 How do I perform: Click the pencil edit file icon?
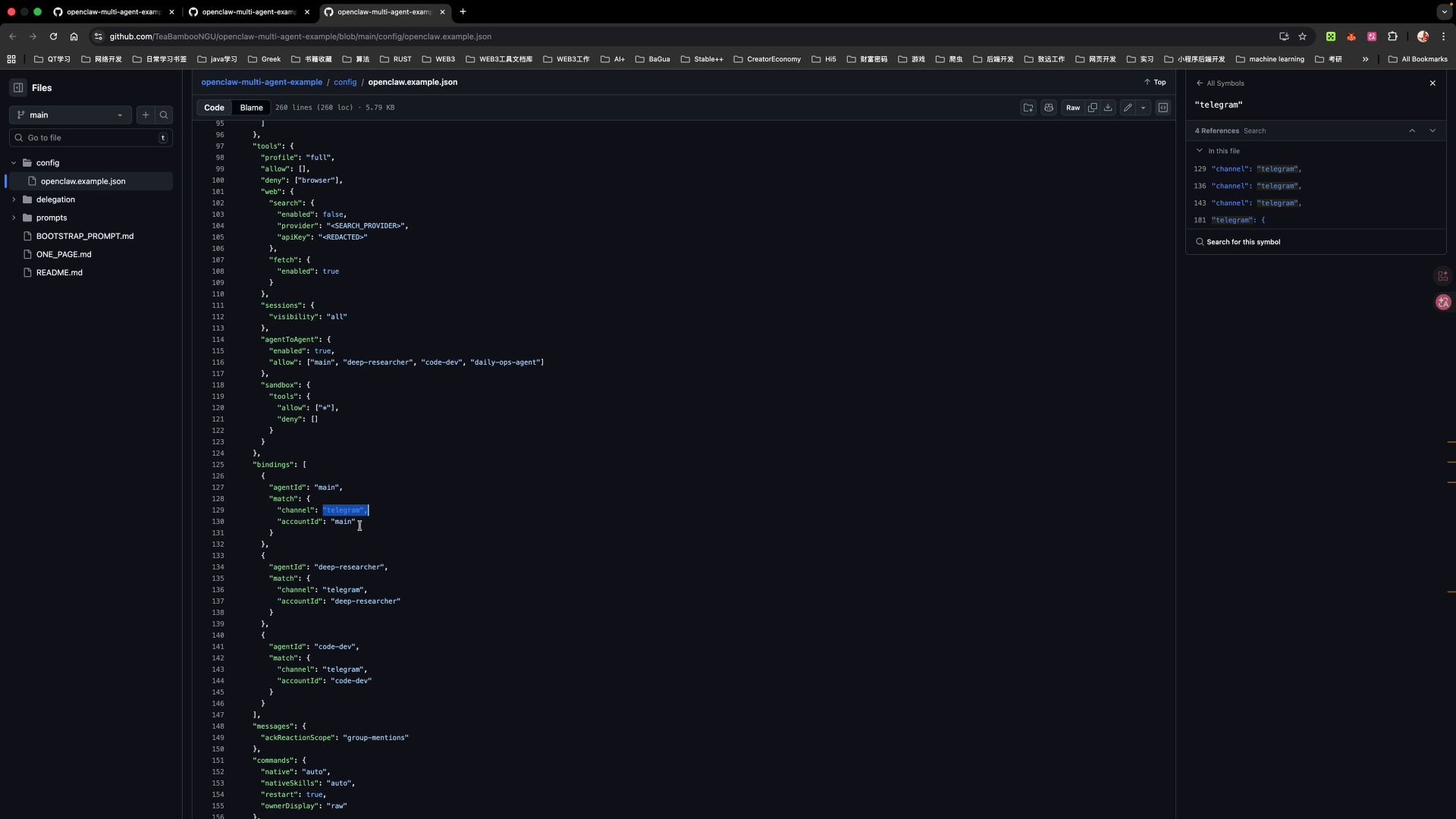click(1128, 108)
